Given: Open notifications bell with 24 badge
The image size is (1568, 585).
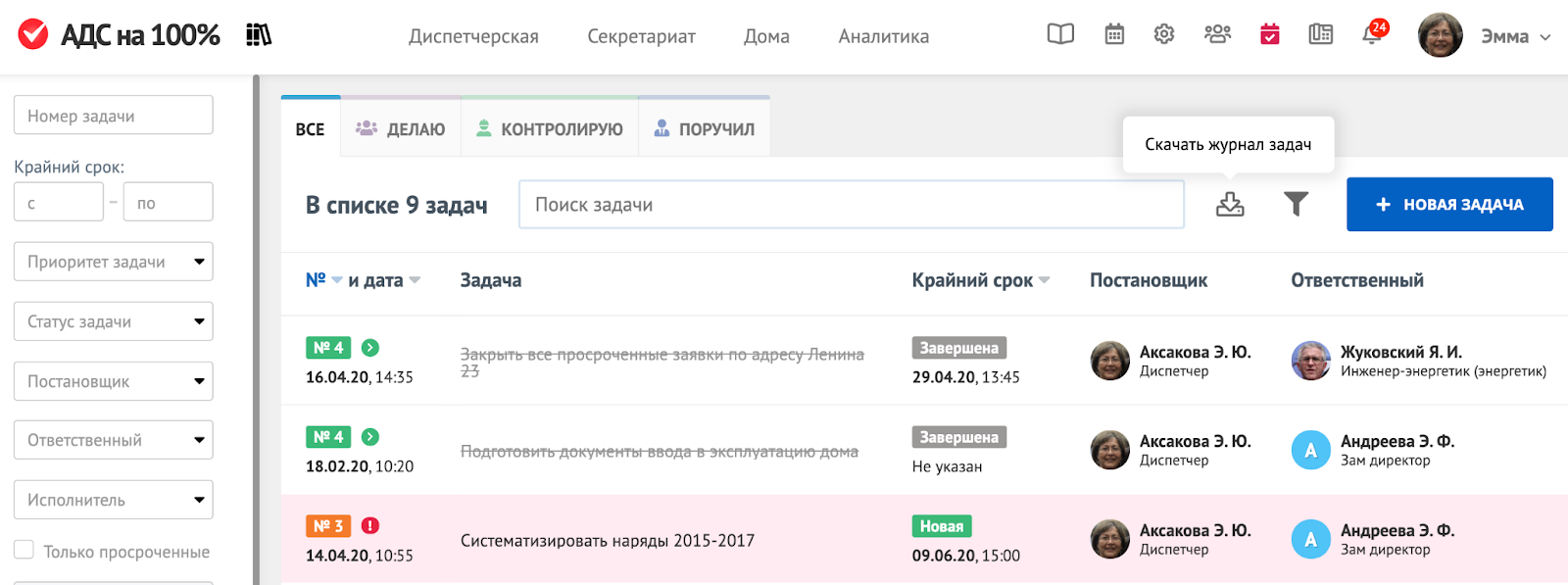Looking at the screenshot, I should click(1374, 32).
